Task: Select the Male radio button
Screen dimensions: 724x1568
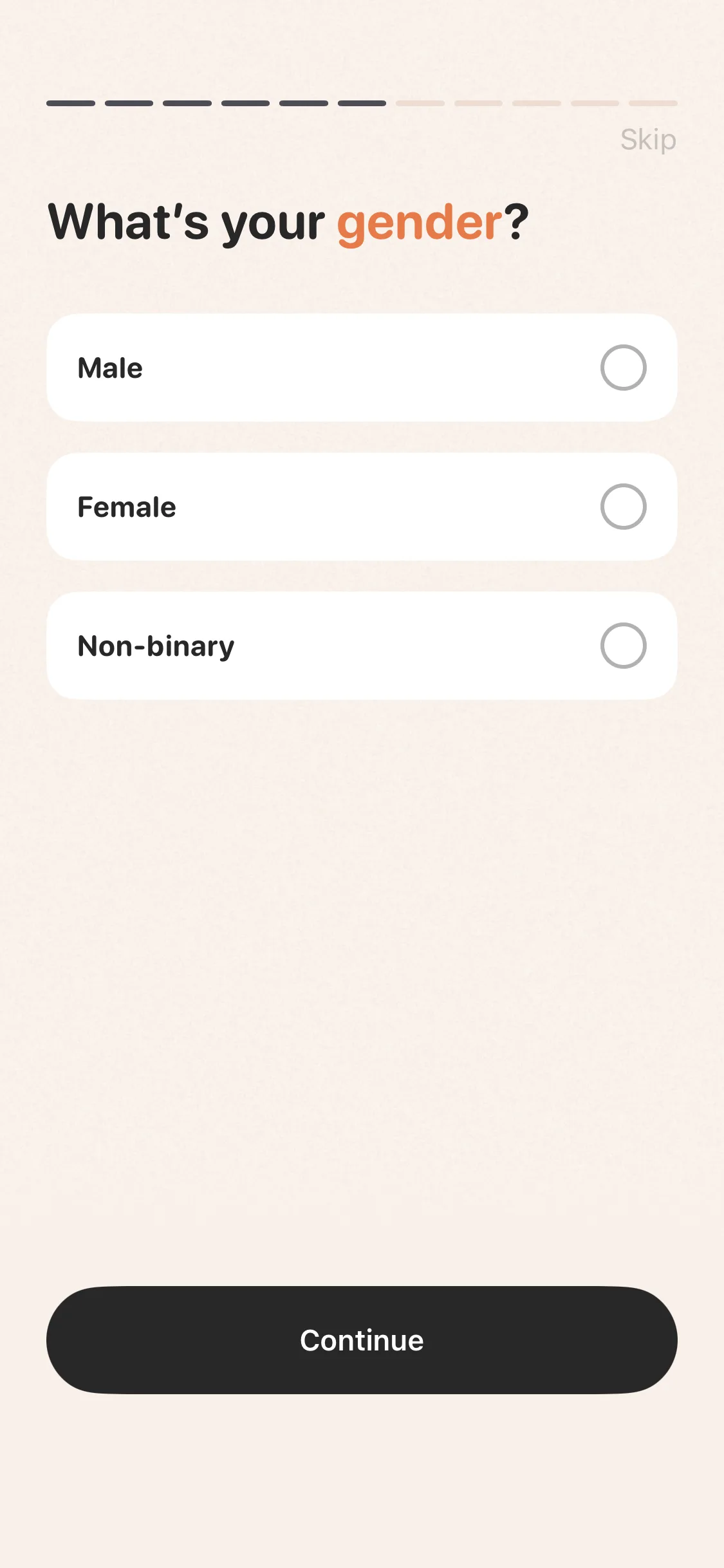Action: [623, 368]
